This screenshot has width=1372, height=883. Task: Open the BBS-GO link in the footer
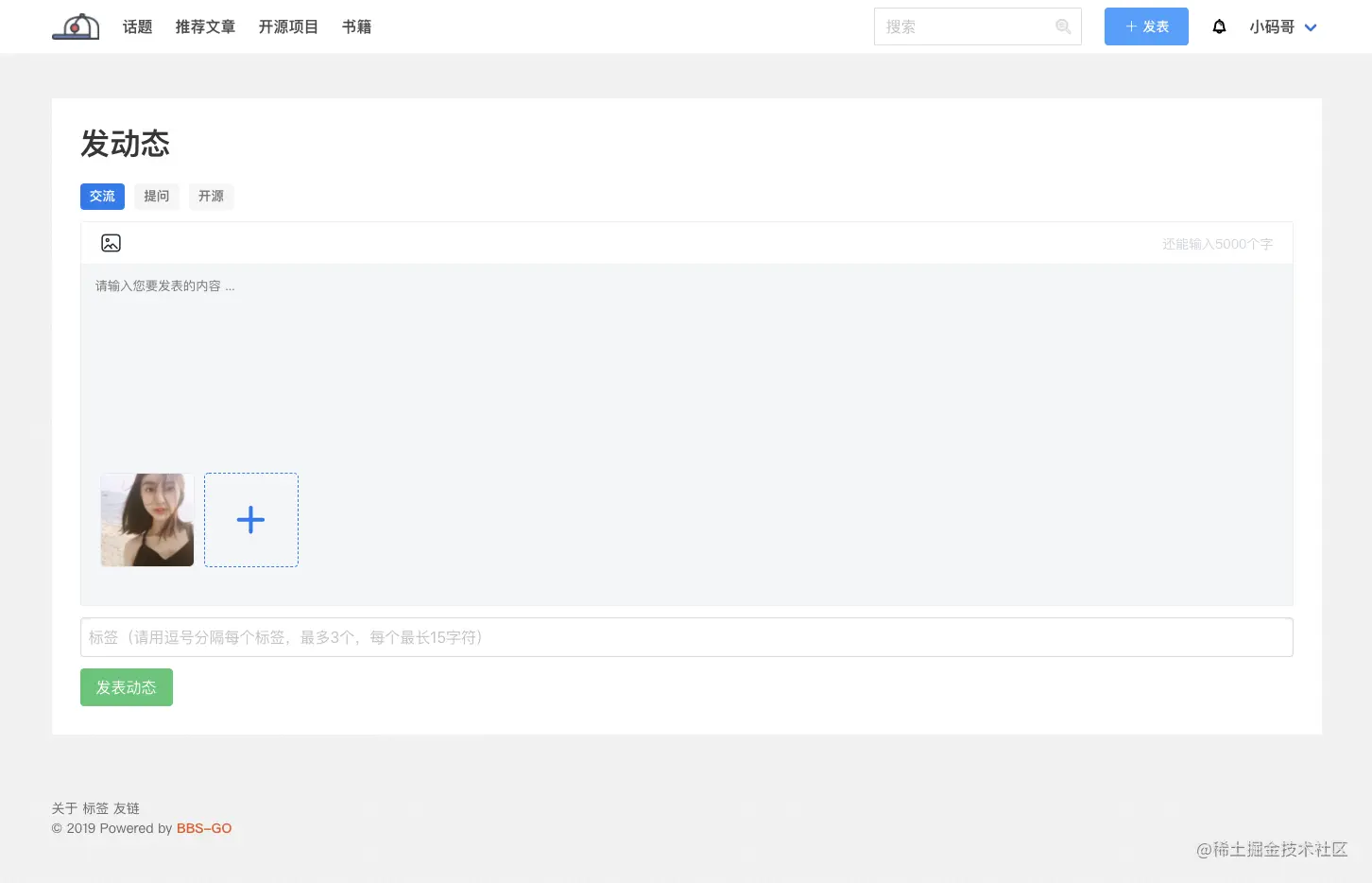pyautogui.click(x=204, y=828)
